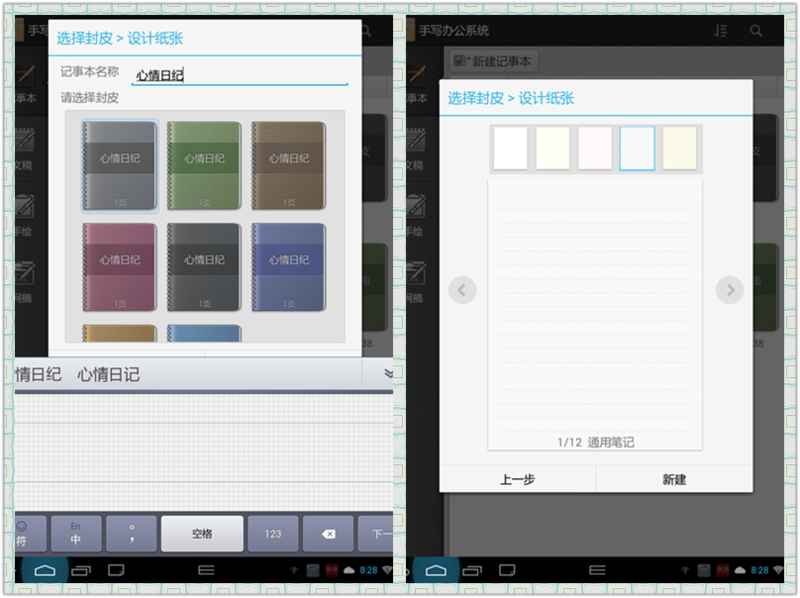Viewport: 800px width, 598px height.
Task: Choose the 情日纪 input candidate
Action: tap(38, 375)
